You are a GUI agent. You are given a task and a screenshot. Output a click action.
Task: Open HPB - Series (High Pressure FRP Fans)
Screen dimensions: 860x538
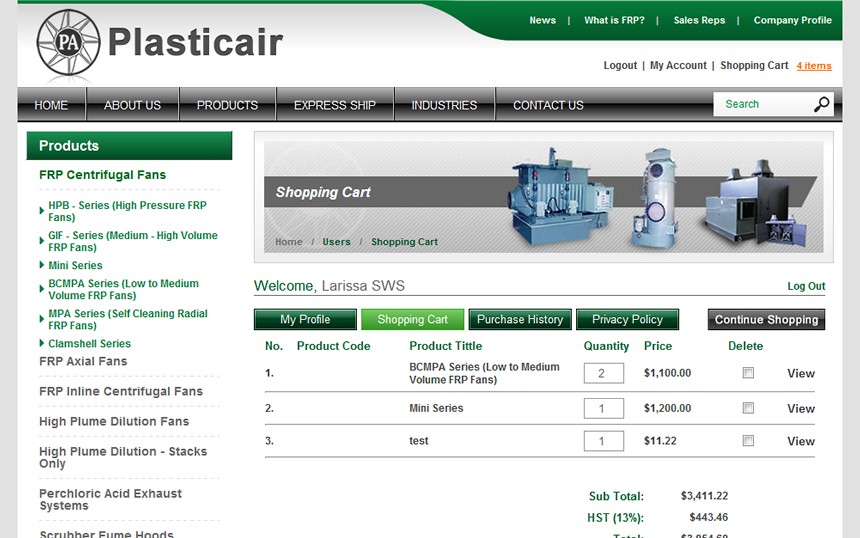[127, 211]
